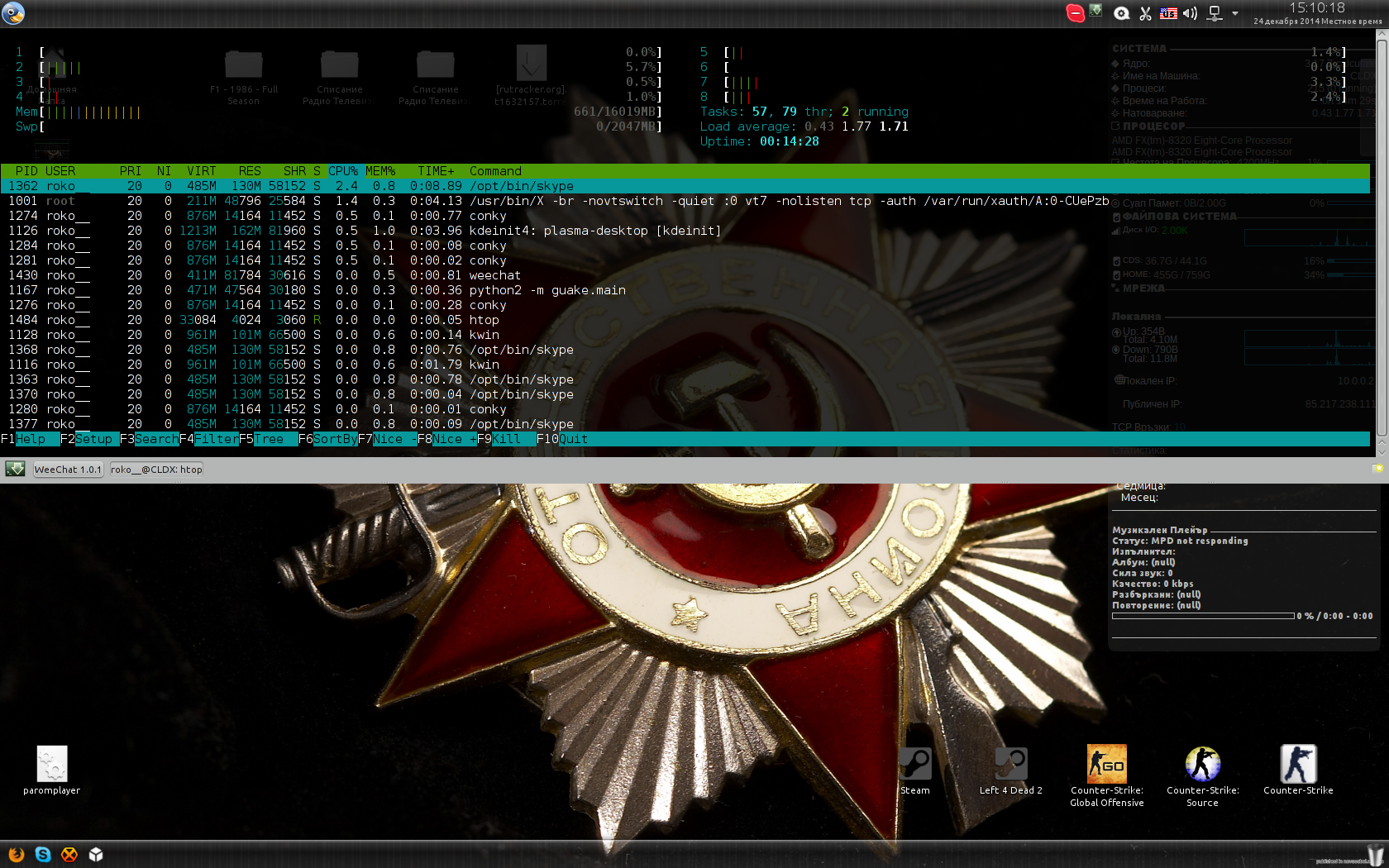Click F4 Filter in htop footer
Viewport: 1389px width, 868px height.
pyautogui.click(x=209, y=439)
